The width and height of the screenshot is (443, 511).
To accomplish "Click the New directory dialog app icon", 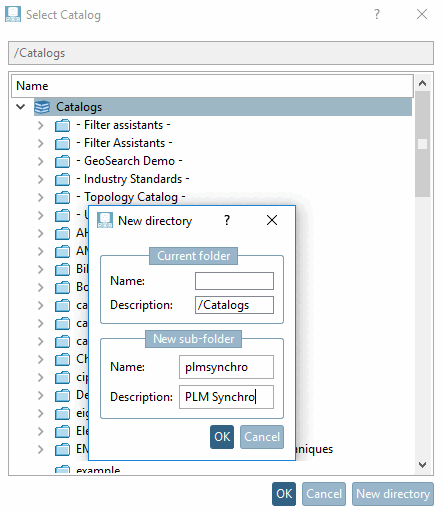I will point(105,220).
